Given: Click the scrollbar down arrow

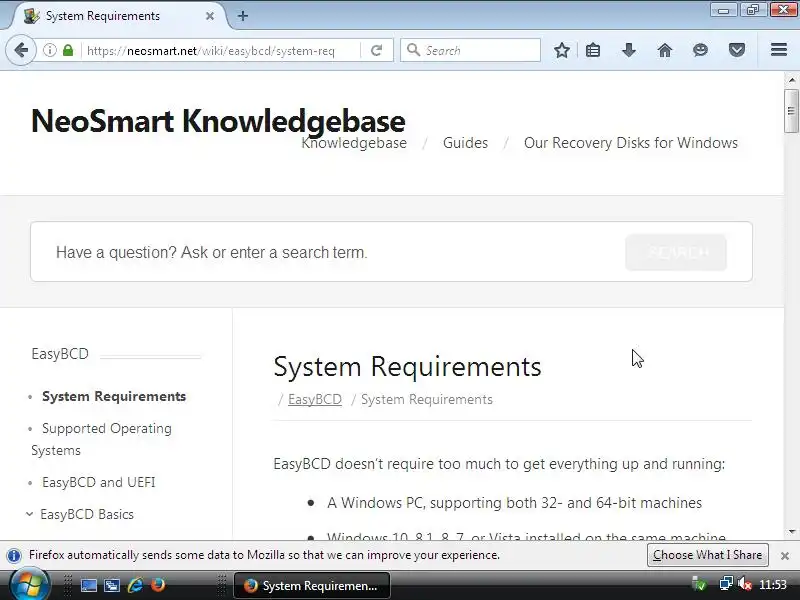Looking at the screenshot, I should (792, 532).
